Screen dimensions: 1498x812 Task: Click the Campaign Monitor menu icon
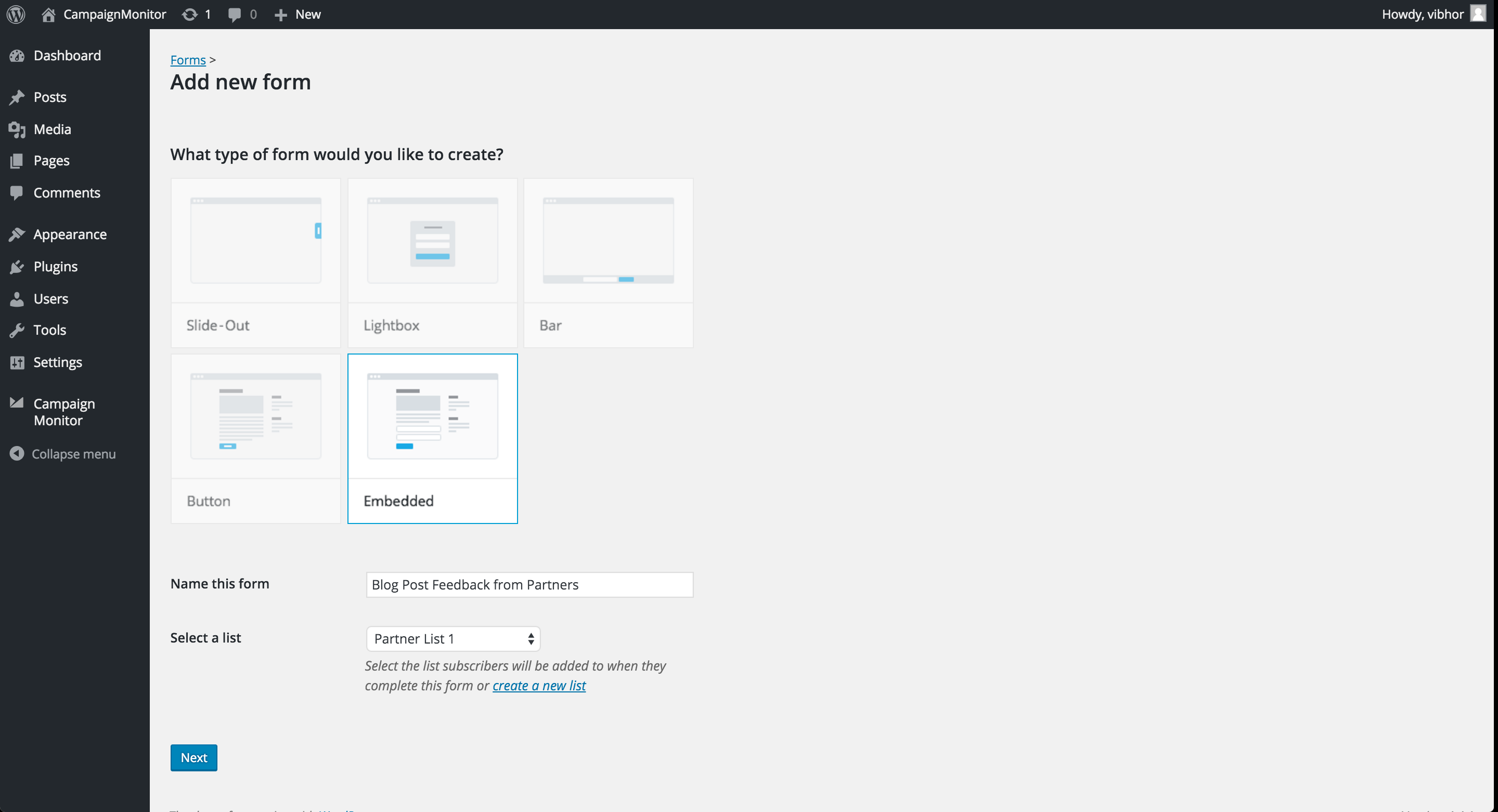click(17, 403)
